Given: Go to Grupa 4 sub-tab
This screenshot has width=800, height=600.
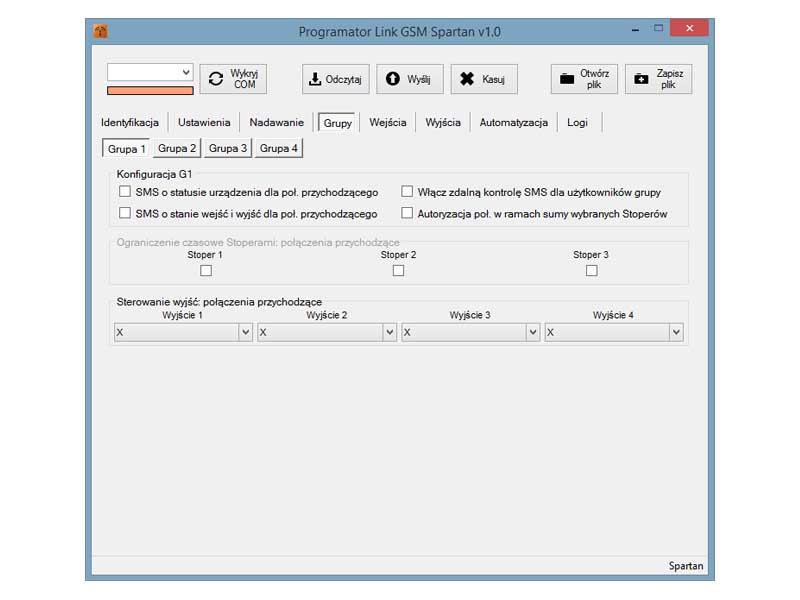Looking at the screenshot, I should [x=279, y=148].
